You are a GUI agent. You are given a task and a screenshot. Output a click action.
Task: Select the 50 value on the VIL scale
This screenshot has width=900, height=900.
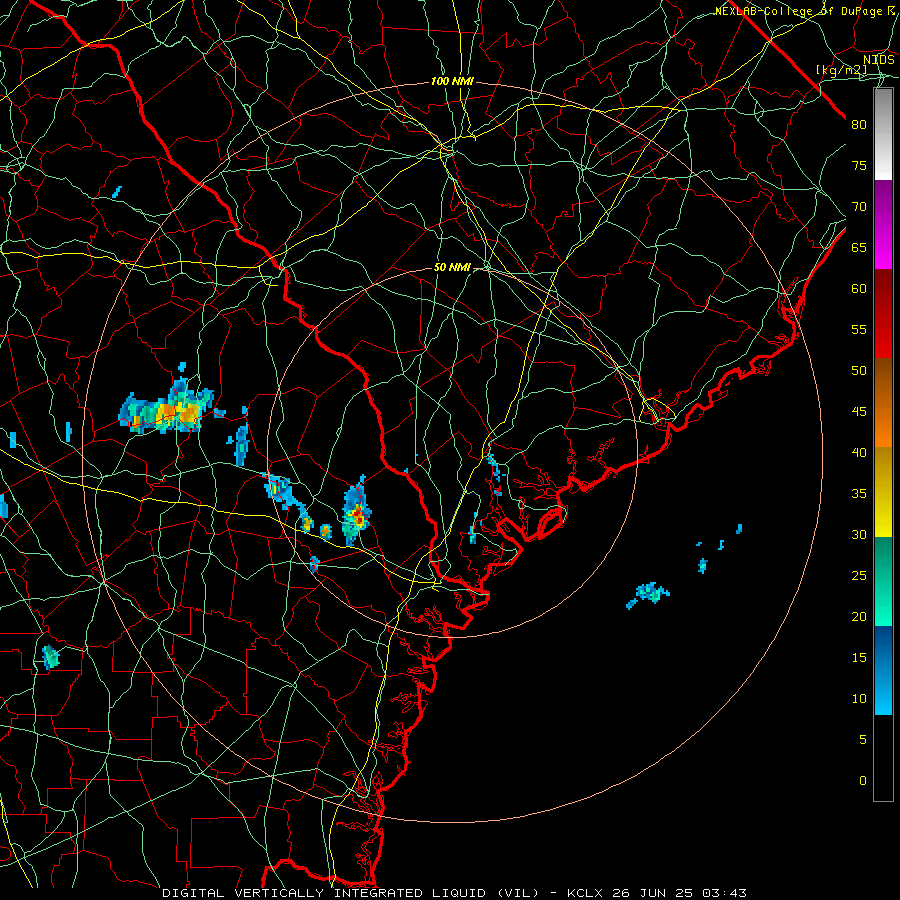[x=859, y=371]
